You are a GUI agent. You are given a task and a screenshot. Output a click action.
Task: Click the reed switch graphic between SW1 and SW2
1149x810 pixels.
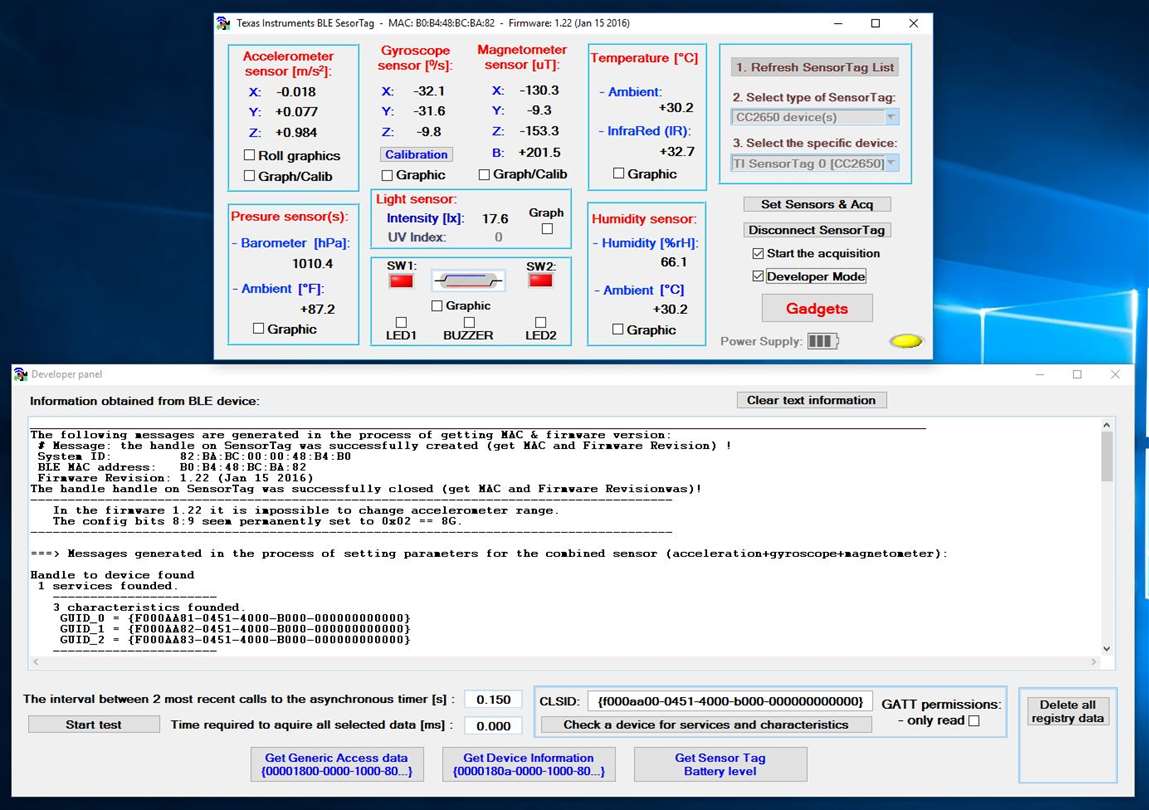tap(468, 280)
